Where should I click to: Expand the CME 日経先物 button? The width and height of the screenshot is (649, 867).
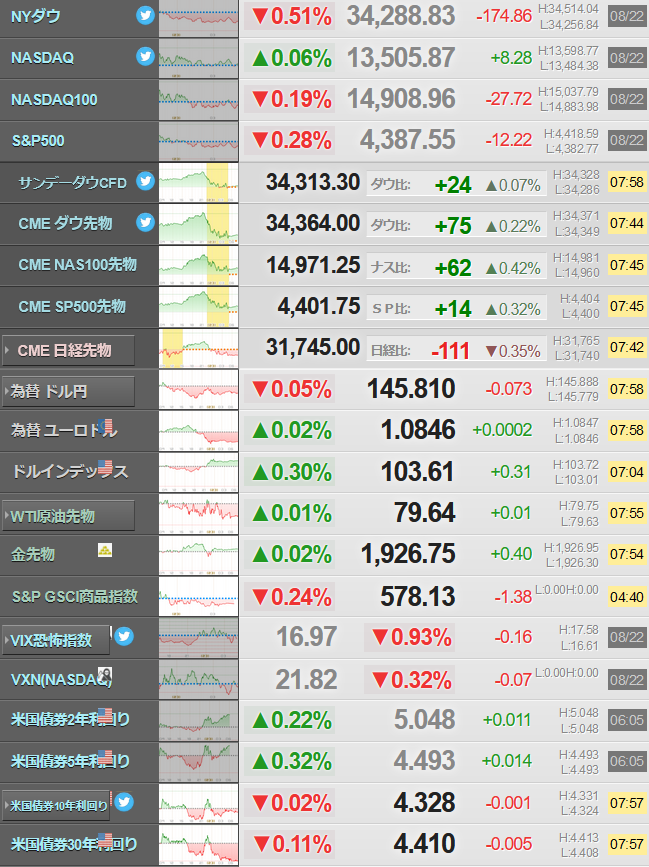tap(69, 351)
